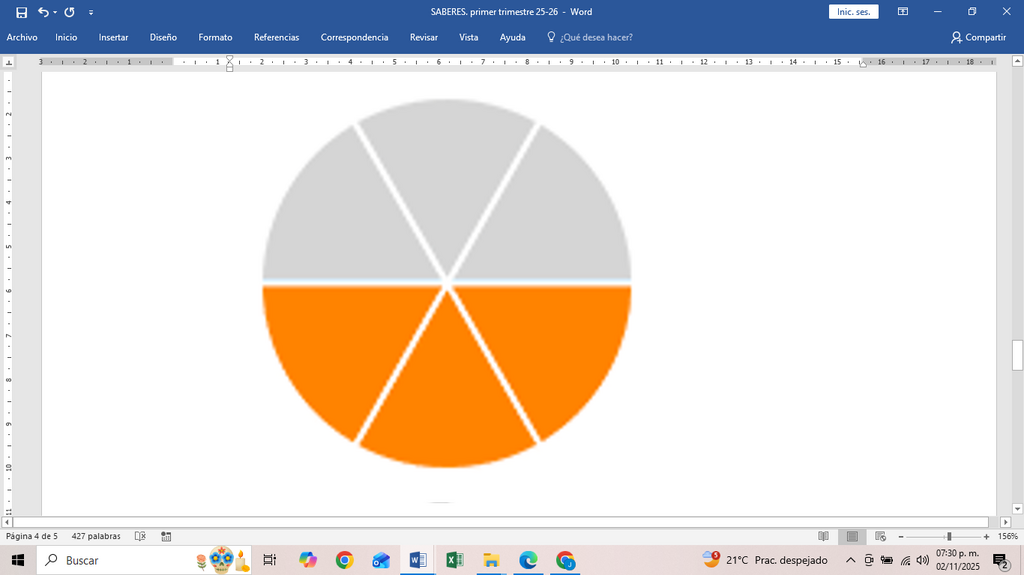1024x575 pixels.
Task: Select Print Layout view
Action: point(852,536)
